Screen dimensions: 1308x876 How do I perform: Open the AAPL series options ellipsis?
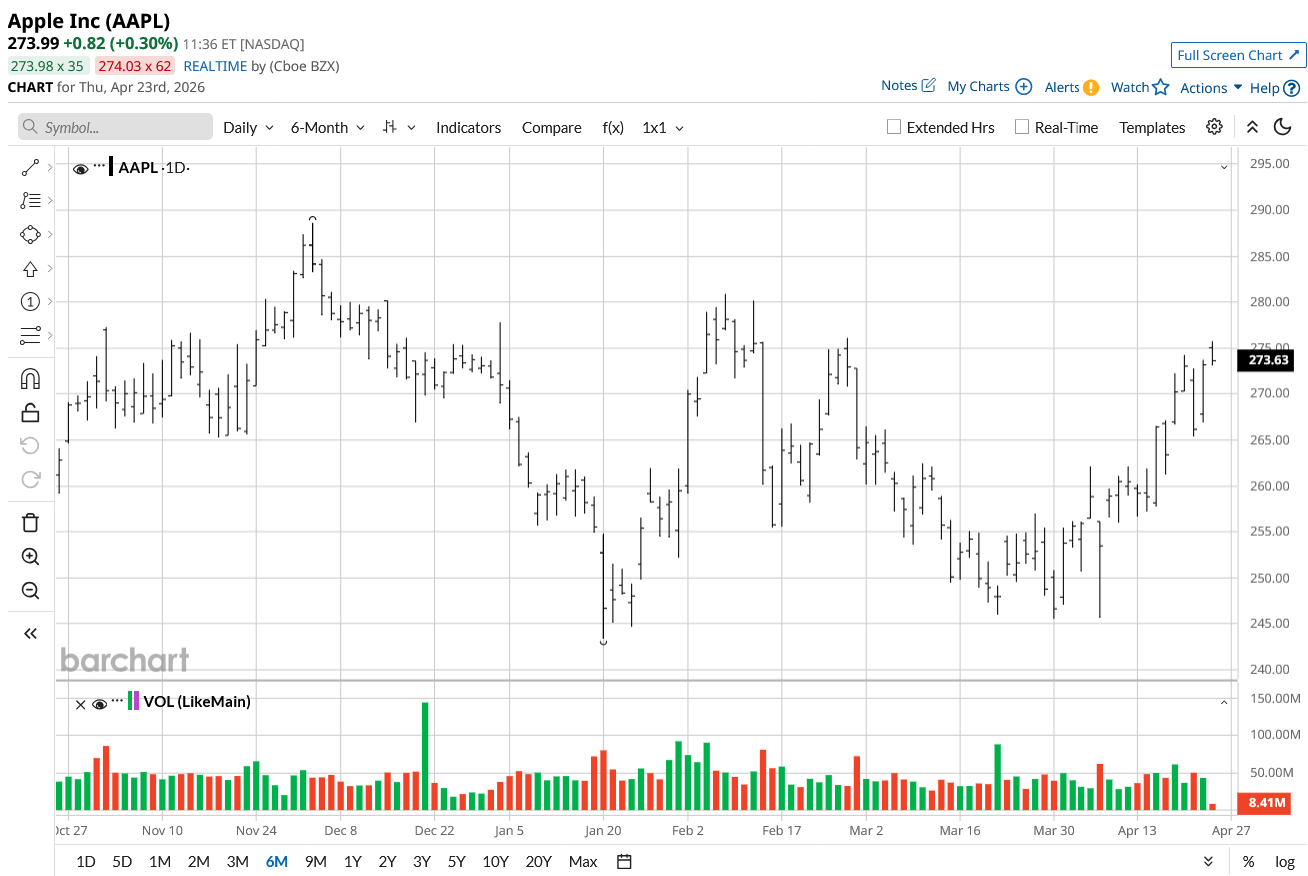coord(99,166)
